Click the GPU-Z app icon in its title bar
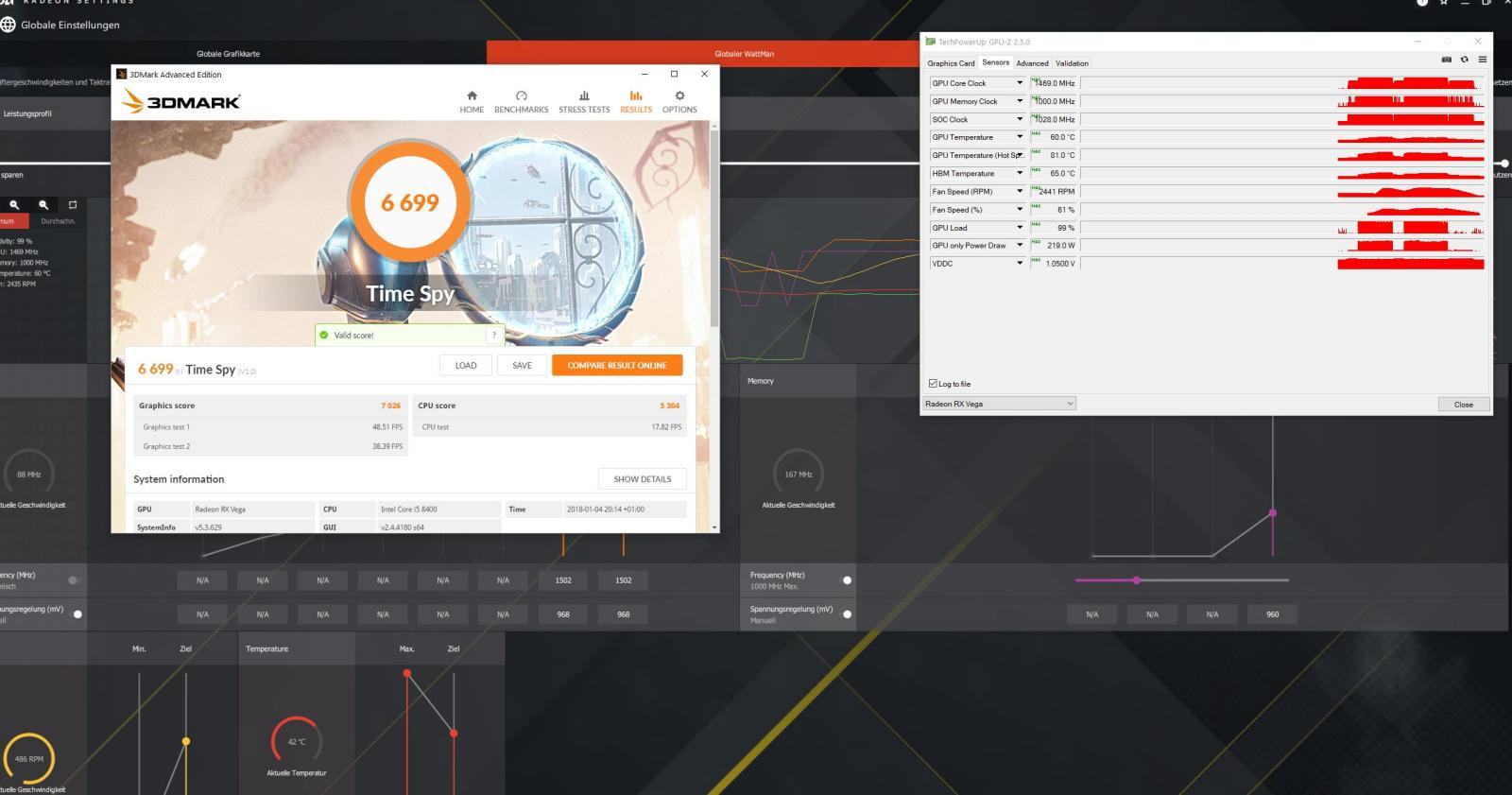Screen dimensions: 1512x795 coord(931,42)
